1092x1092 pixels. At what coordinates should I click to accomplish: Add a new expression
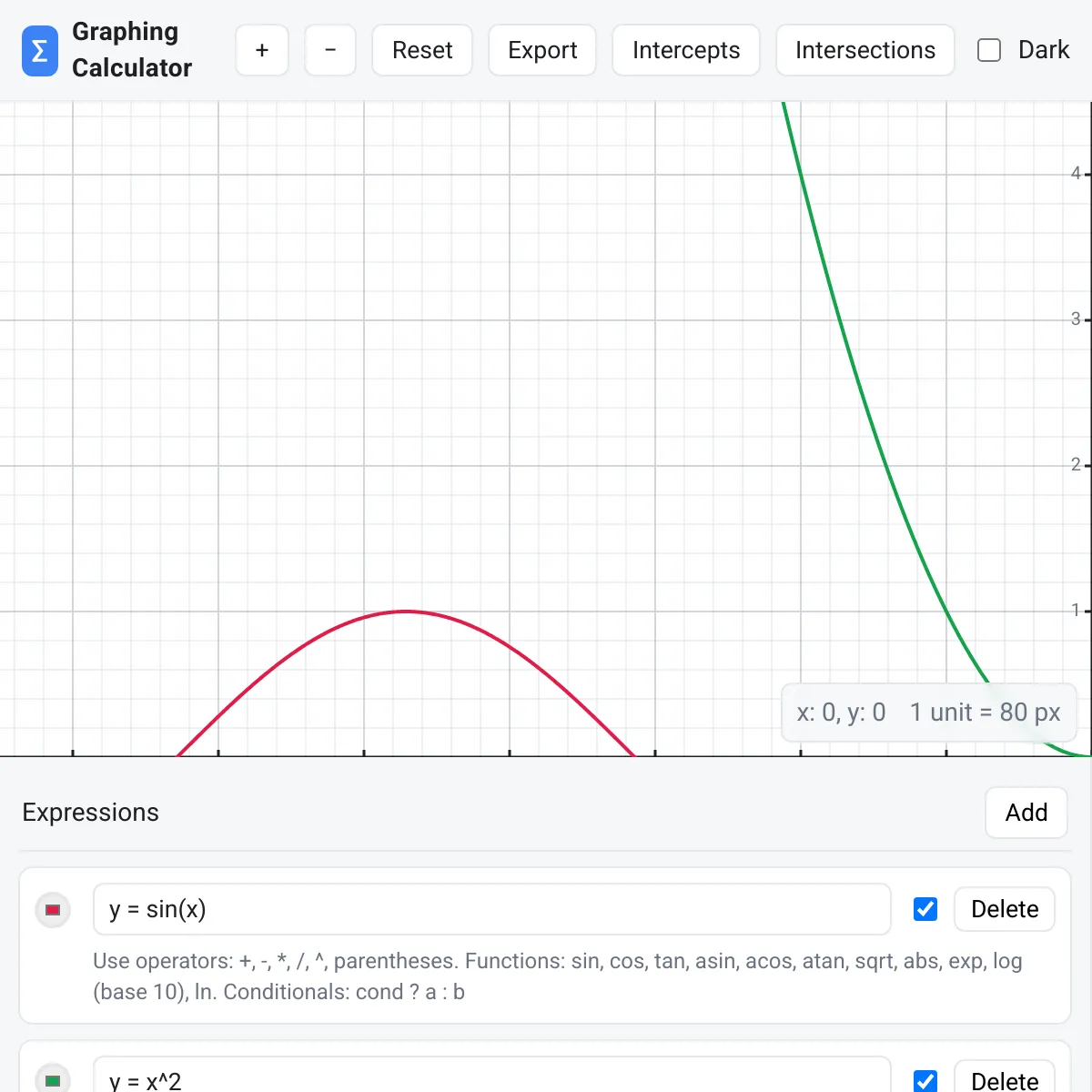(1026, 813)
